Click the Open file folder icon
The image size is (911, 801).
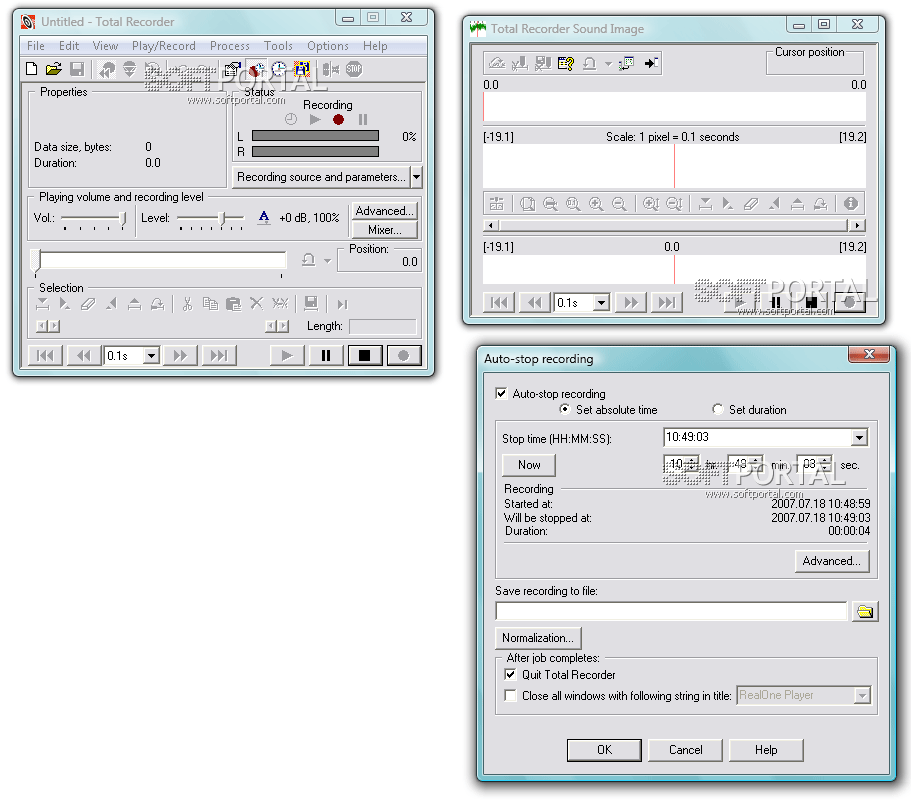(x=54, y=69)
